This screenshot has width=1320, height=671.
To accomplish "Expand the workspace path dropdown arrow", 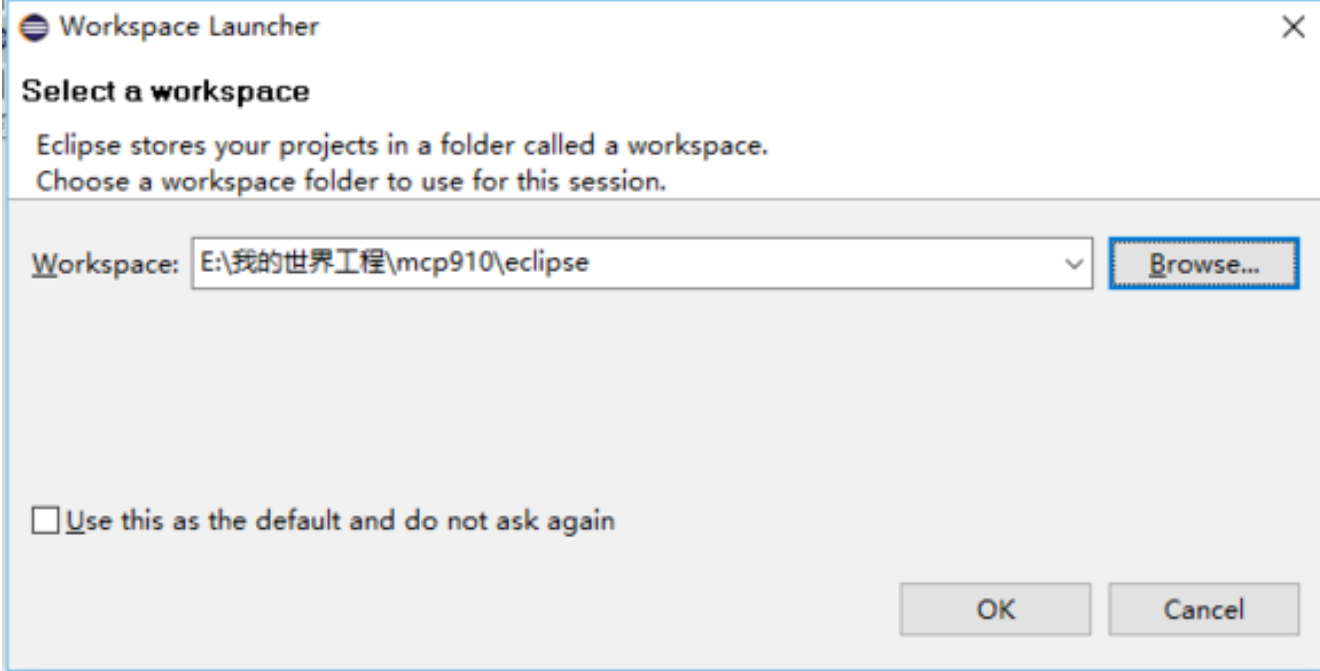I will (1075, 264).
